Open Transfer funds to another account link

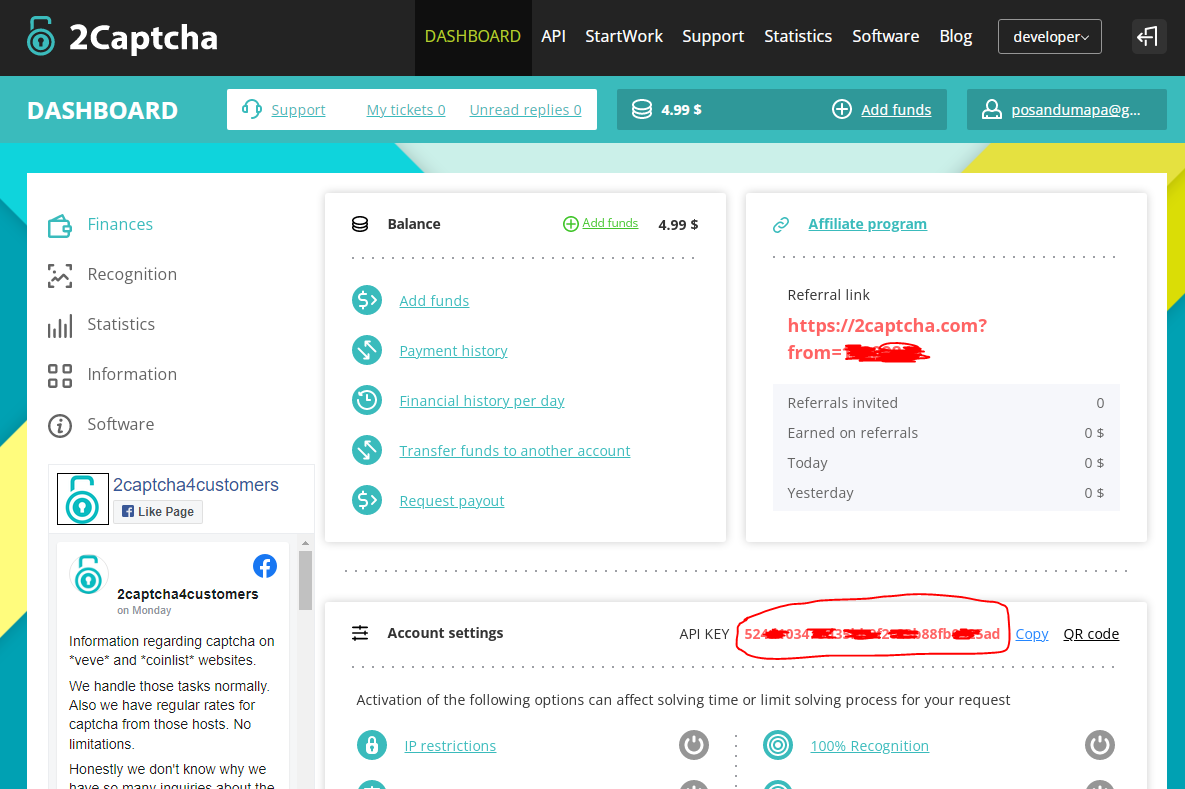click(x=514, y=451)
